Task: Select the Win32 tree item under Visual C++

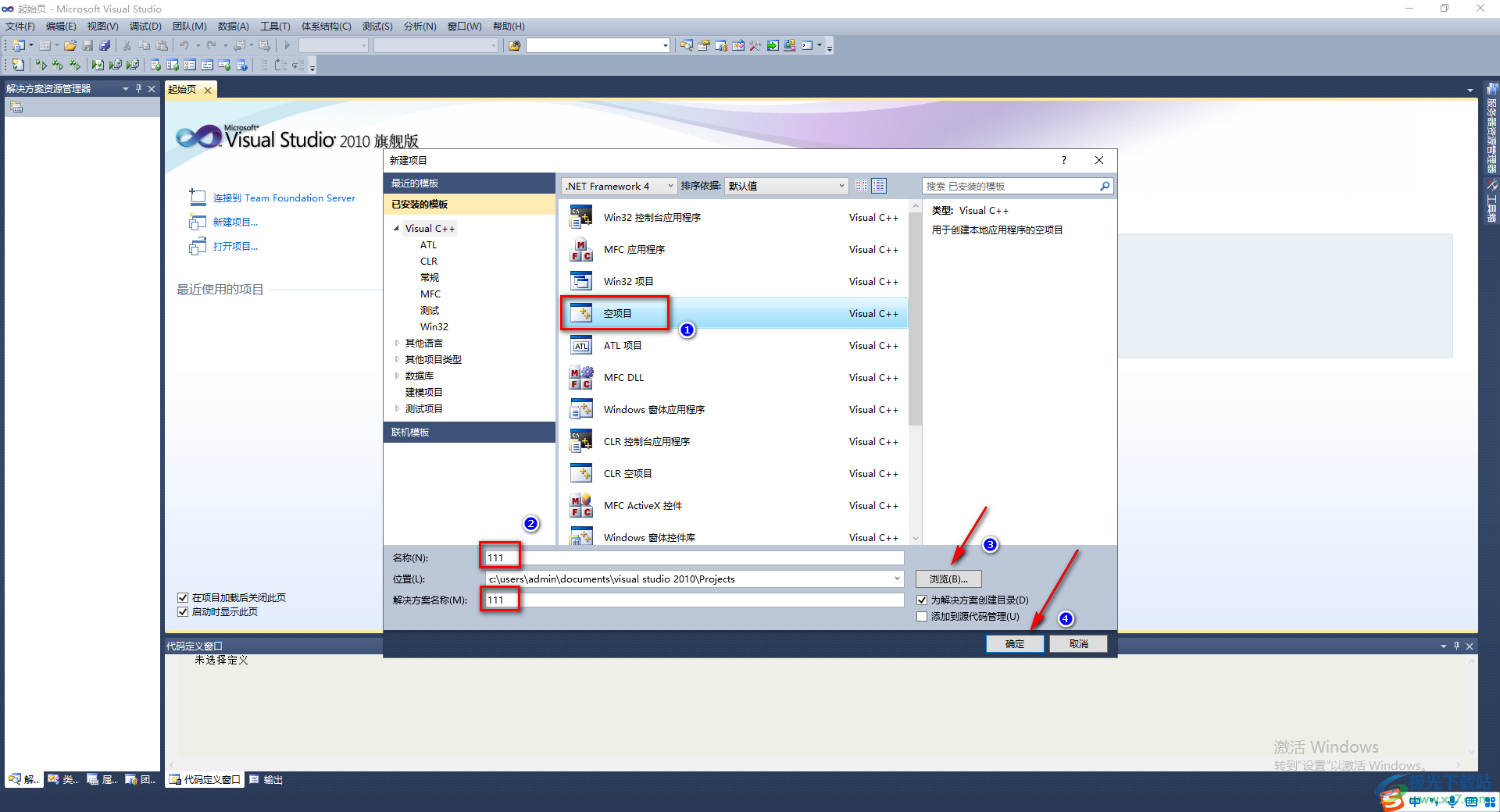Action: click(x=434, y=326)
